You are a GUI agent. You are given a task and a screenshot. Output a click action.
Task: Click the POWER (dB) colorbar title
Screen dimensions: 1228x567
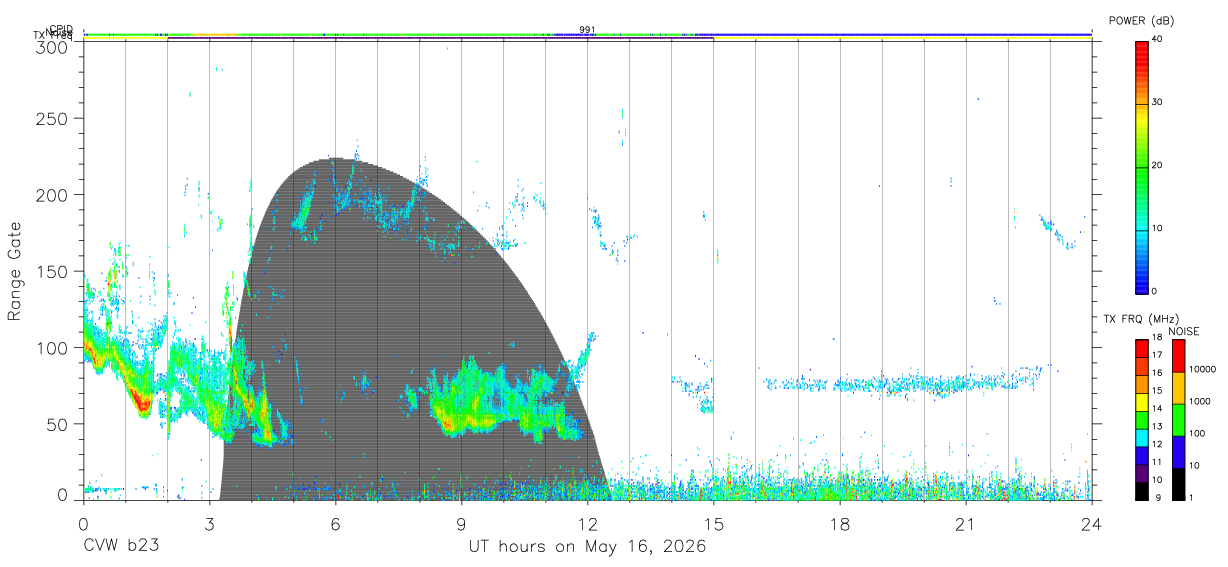(x=1142, y=20)
